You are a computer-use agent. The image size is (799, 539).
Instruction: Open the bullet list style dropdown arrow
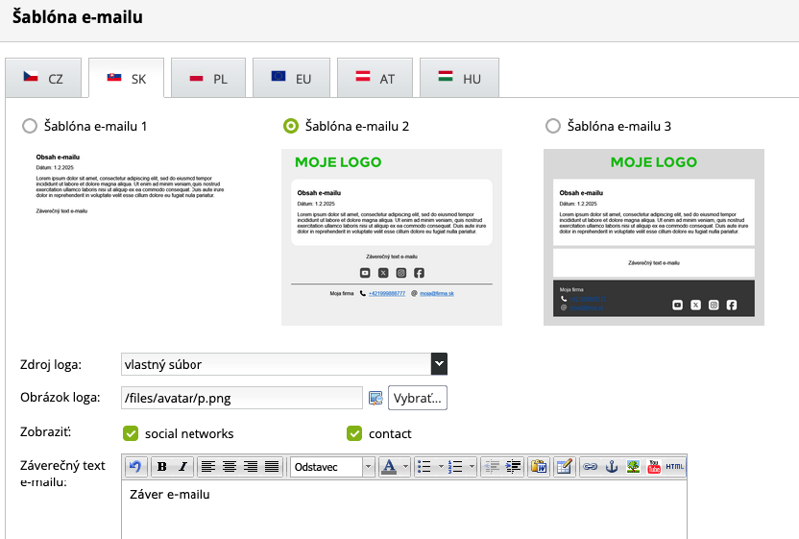tap(439, 467)
